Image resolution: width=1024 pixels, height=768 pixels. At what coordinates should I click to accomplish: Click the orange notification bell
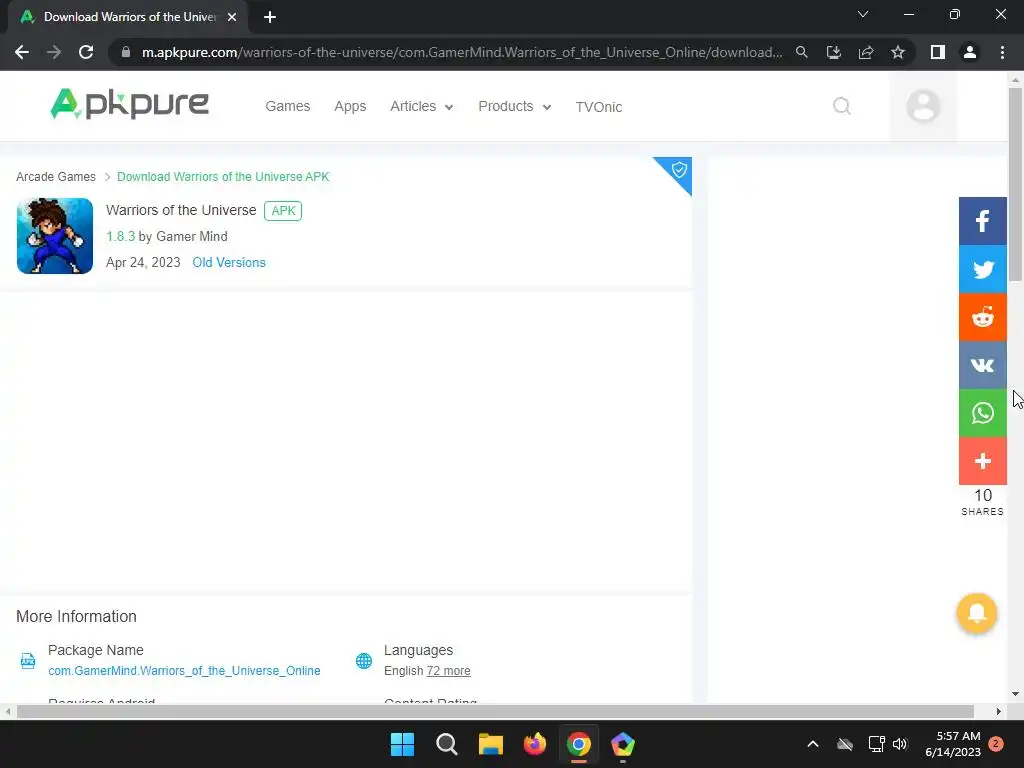click(976, 613)
